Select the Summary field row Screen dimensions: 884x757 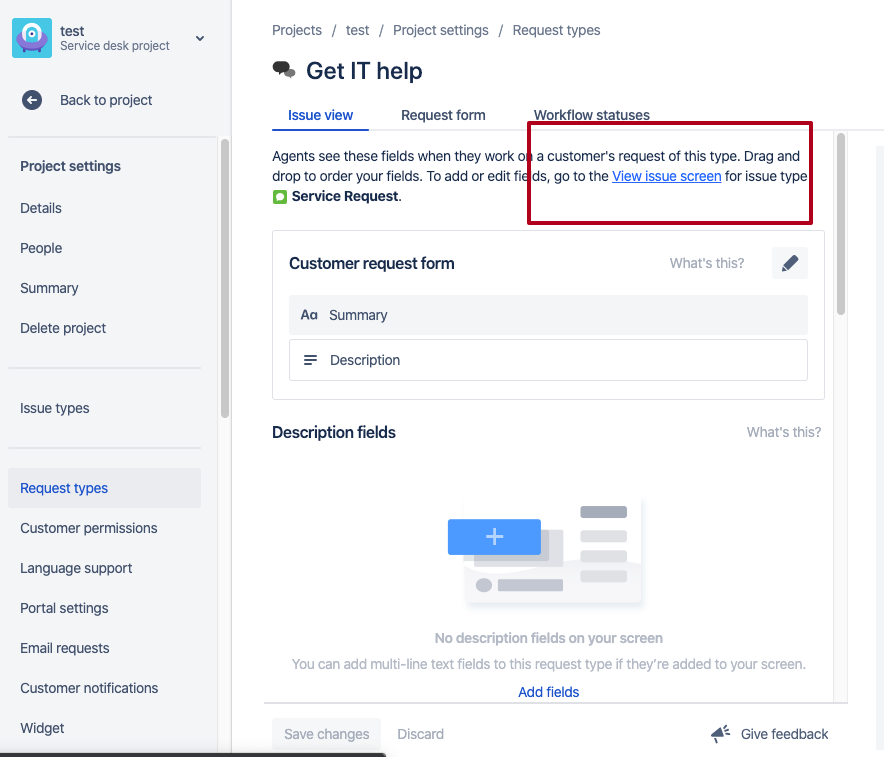coord(548,315)
